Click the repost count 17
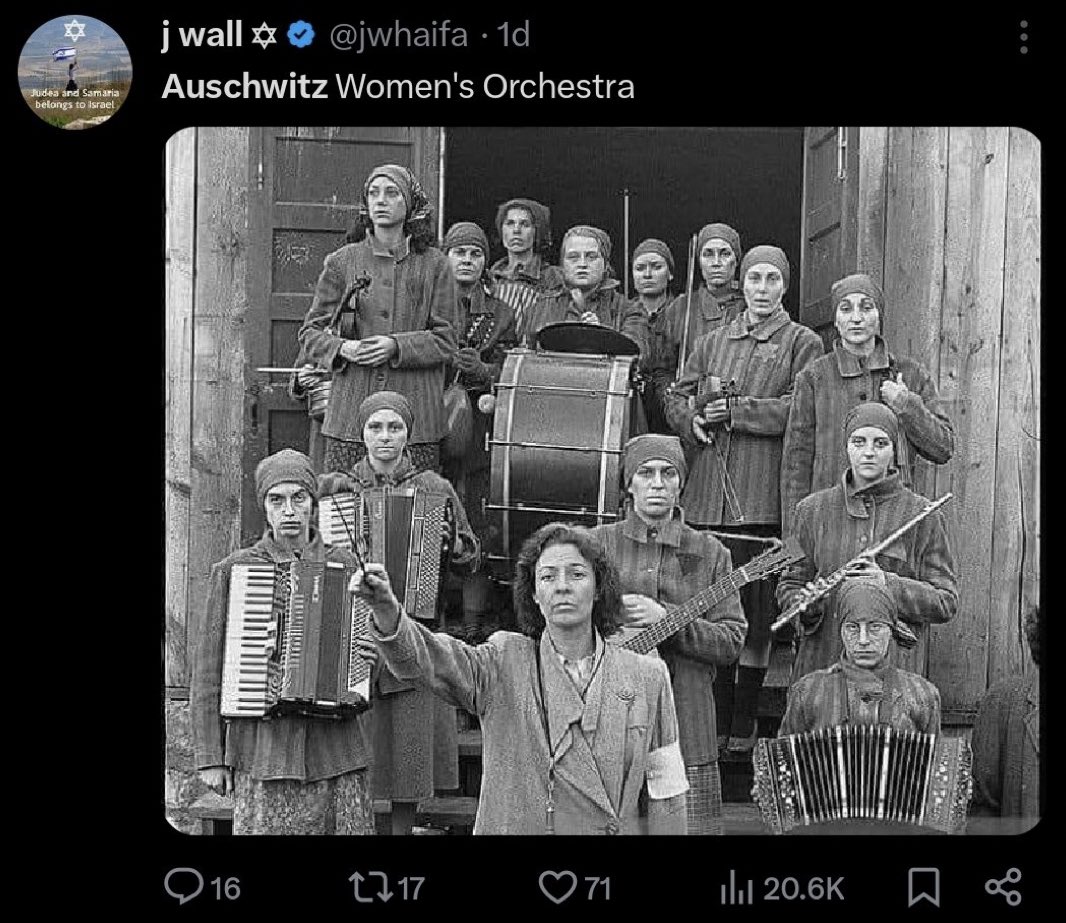The width and height of the screenshot is (1066, 923). pos(411,888)
